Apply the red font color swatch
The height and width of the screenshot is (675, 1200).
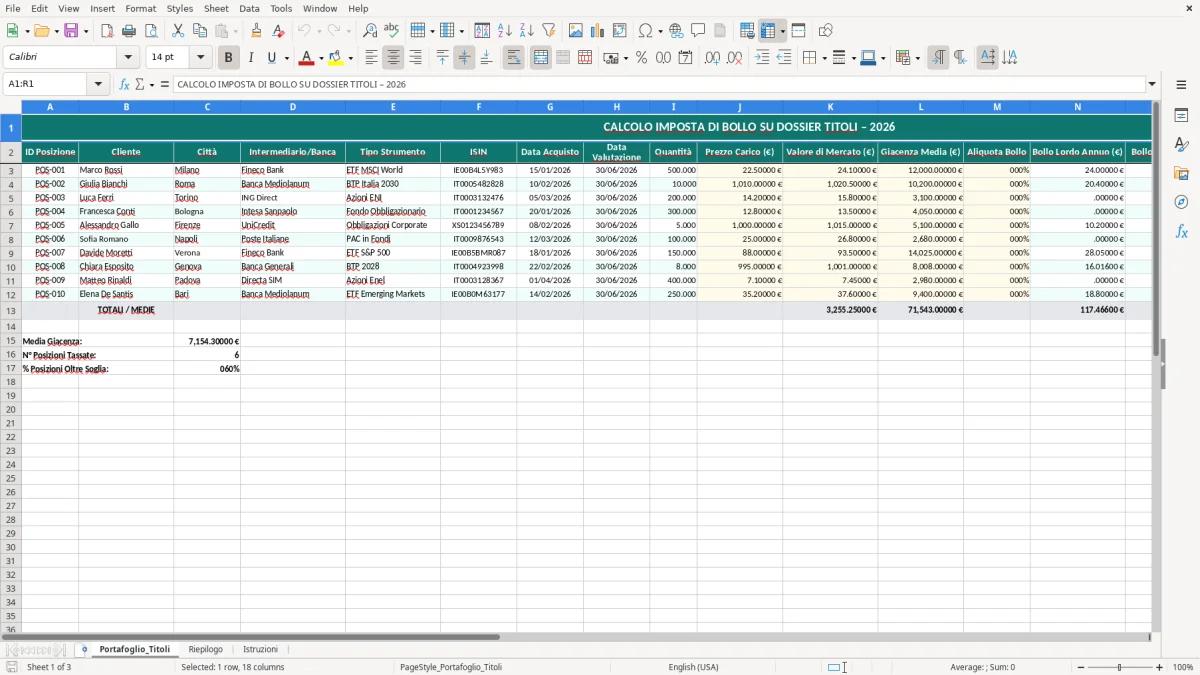pos(307,58)
